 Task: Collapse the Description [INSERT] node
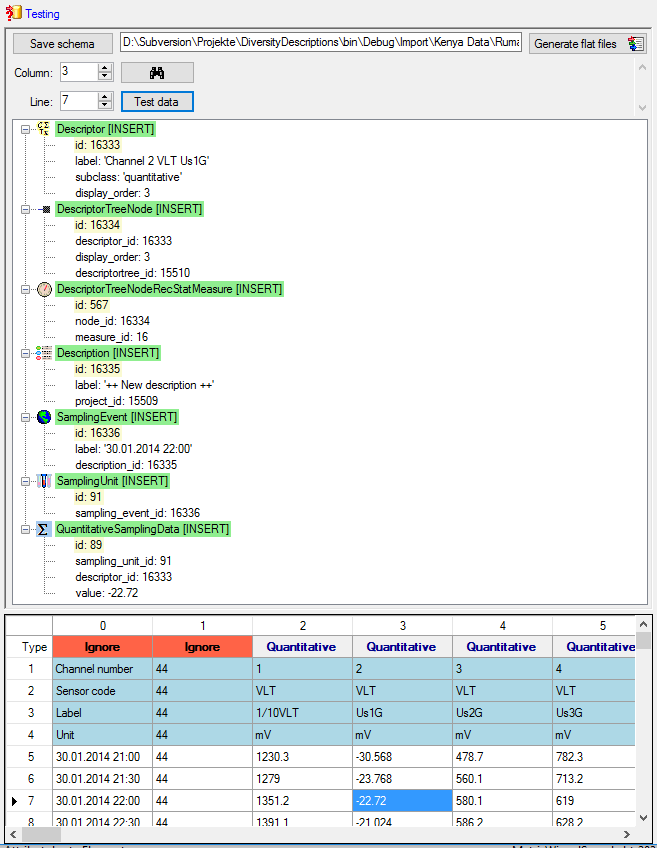coord(25,353)
